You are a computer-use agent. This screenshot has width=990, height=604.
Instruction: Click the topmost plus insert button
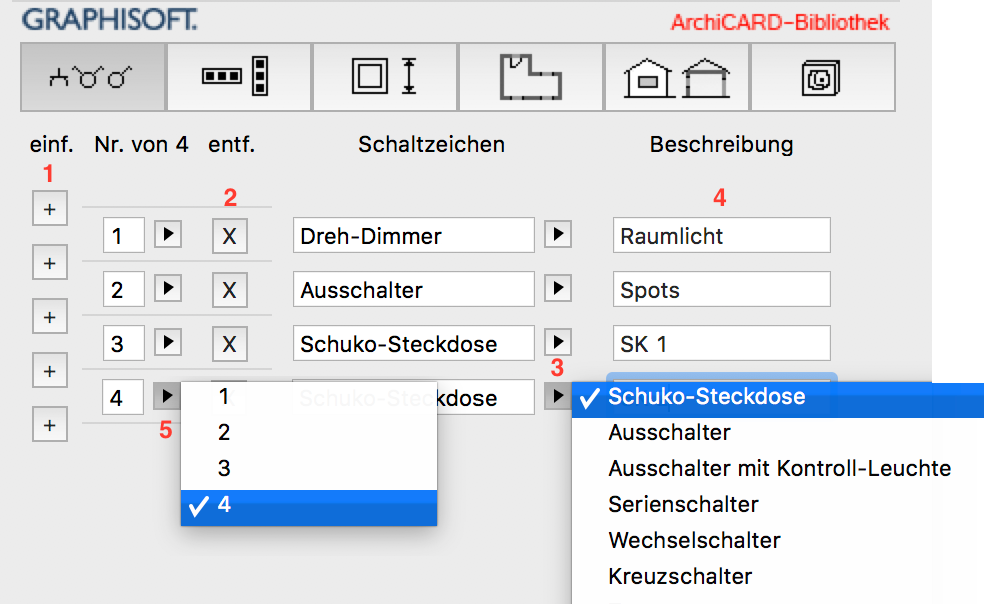[50, 210]
